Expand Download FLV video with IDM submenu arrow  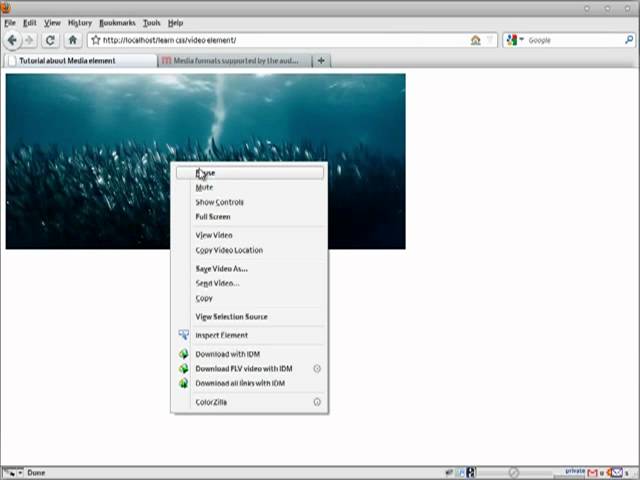tap(317, 369)
